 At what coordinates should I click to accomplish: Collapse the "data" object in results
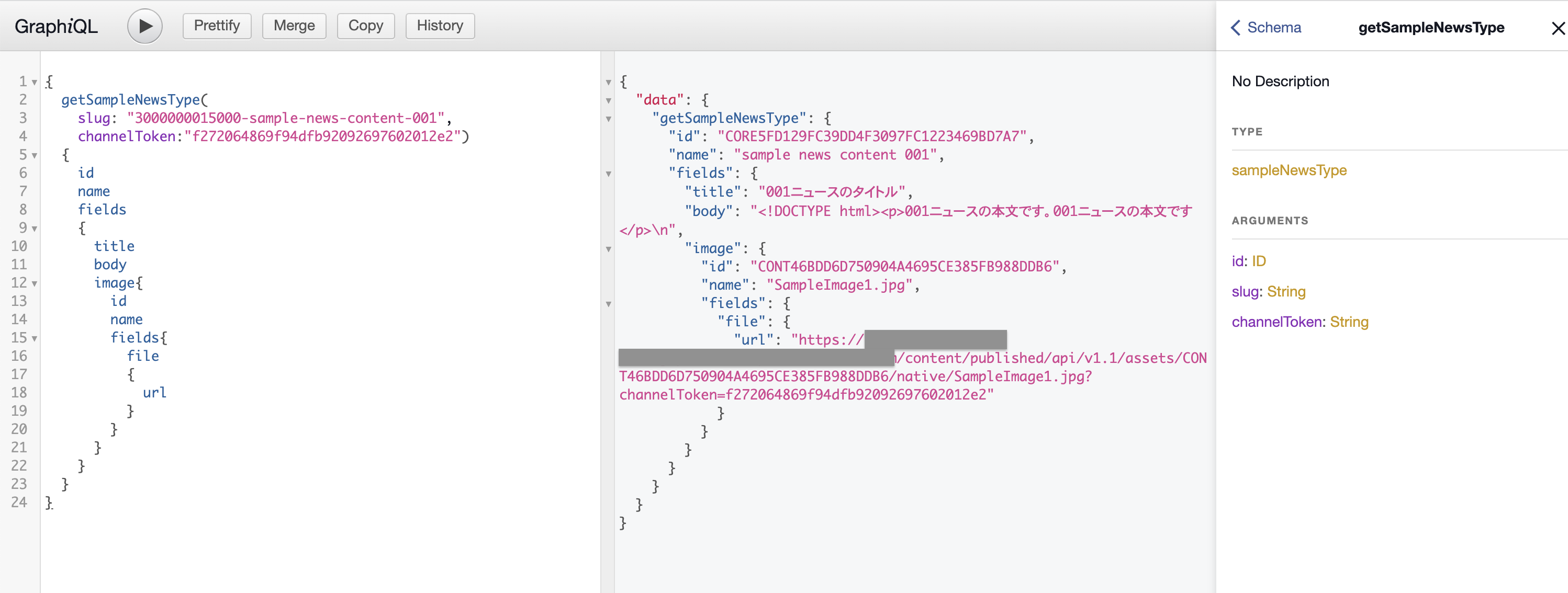click(608, 100)
